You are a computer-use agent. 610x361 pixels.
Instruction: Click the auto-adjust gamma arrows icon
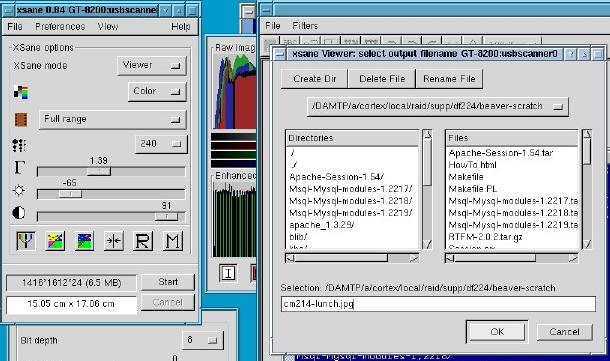[114, 240]
